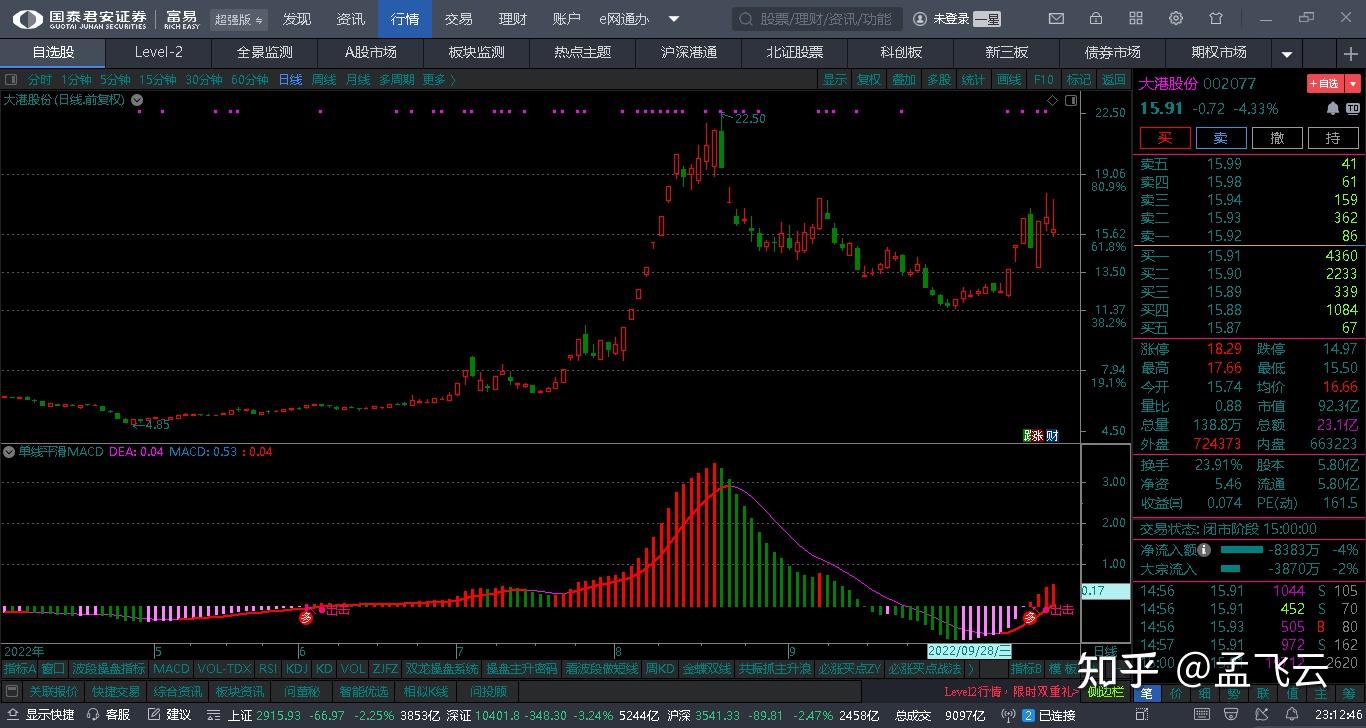Open the 行情 menu
The height and width of the screenshot is (728, 1366).
point(404,19)
